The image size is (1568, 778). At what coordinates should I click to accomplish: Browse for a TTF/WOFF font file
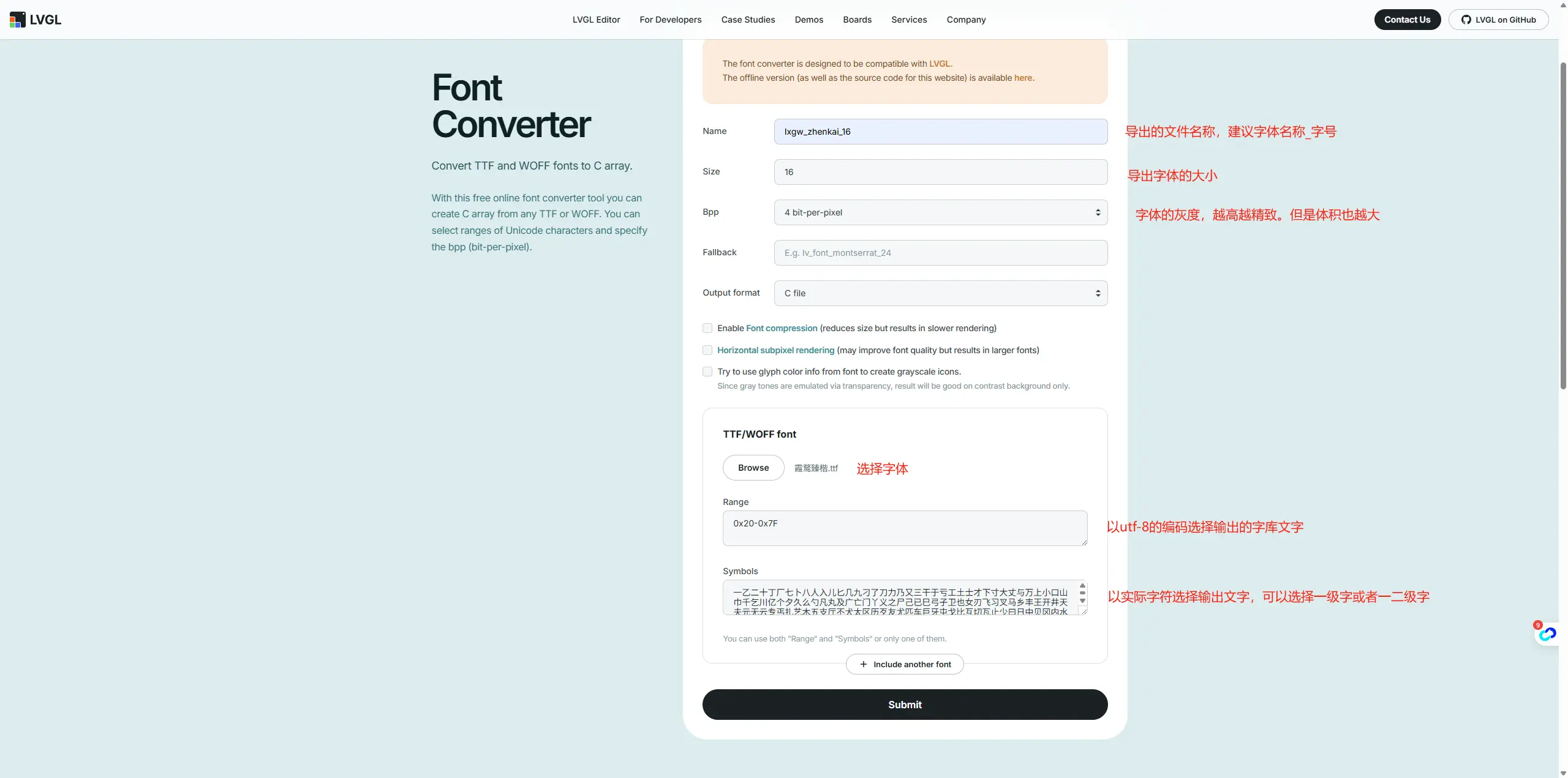[753, 468]
